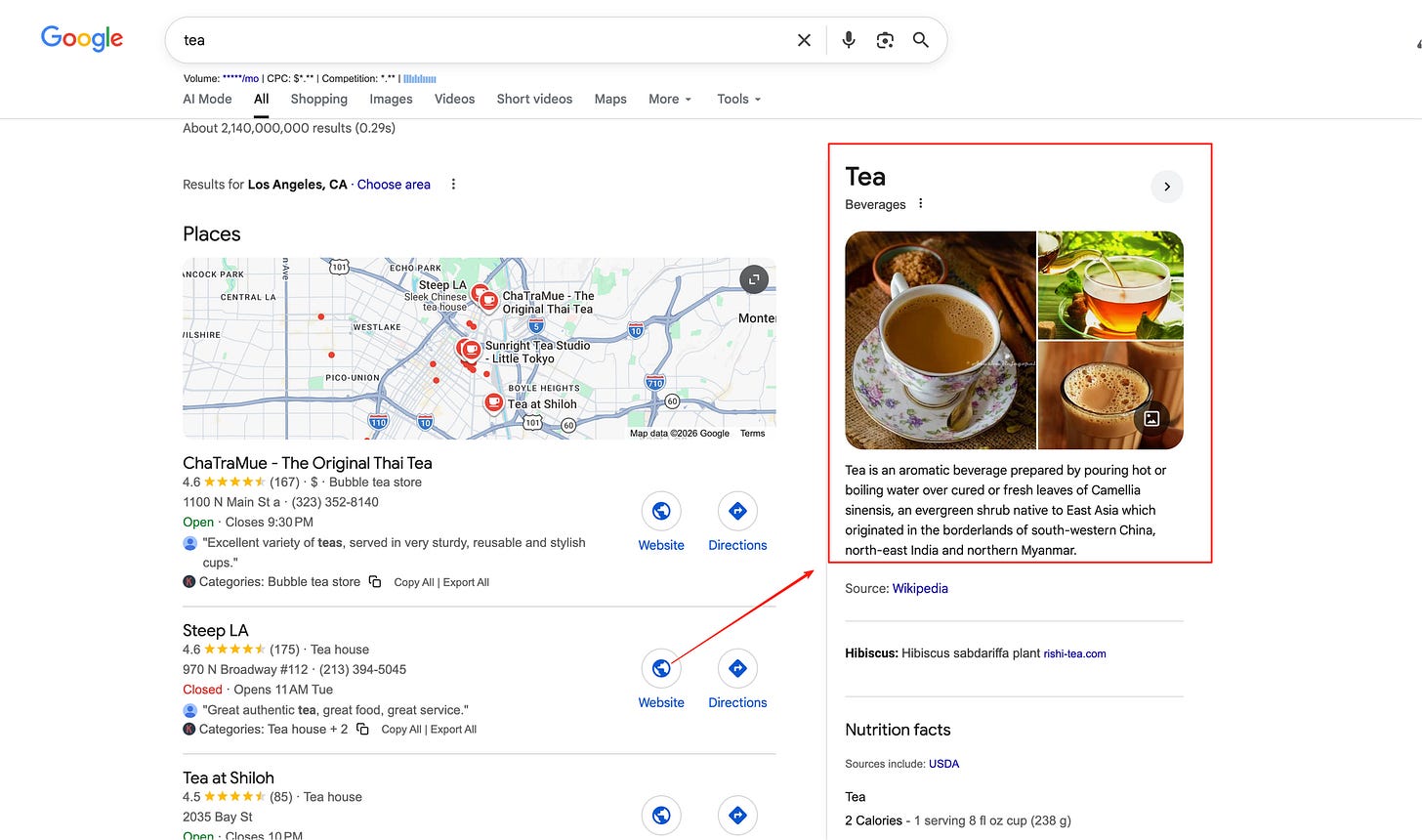Switch to the Videos tab
This screenshot has width=1422, height=840.
[x=454, y=99]
